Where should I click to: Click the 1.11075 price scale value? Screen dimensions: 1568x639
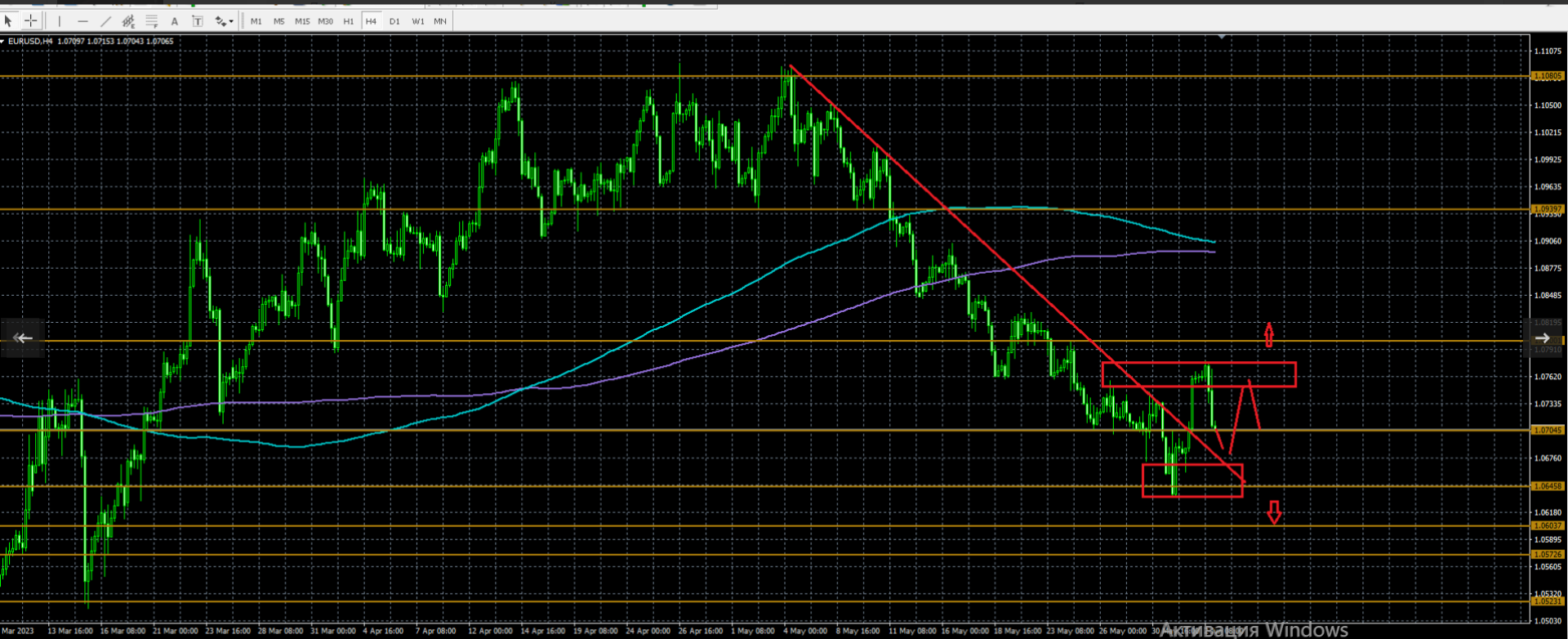1548,51
